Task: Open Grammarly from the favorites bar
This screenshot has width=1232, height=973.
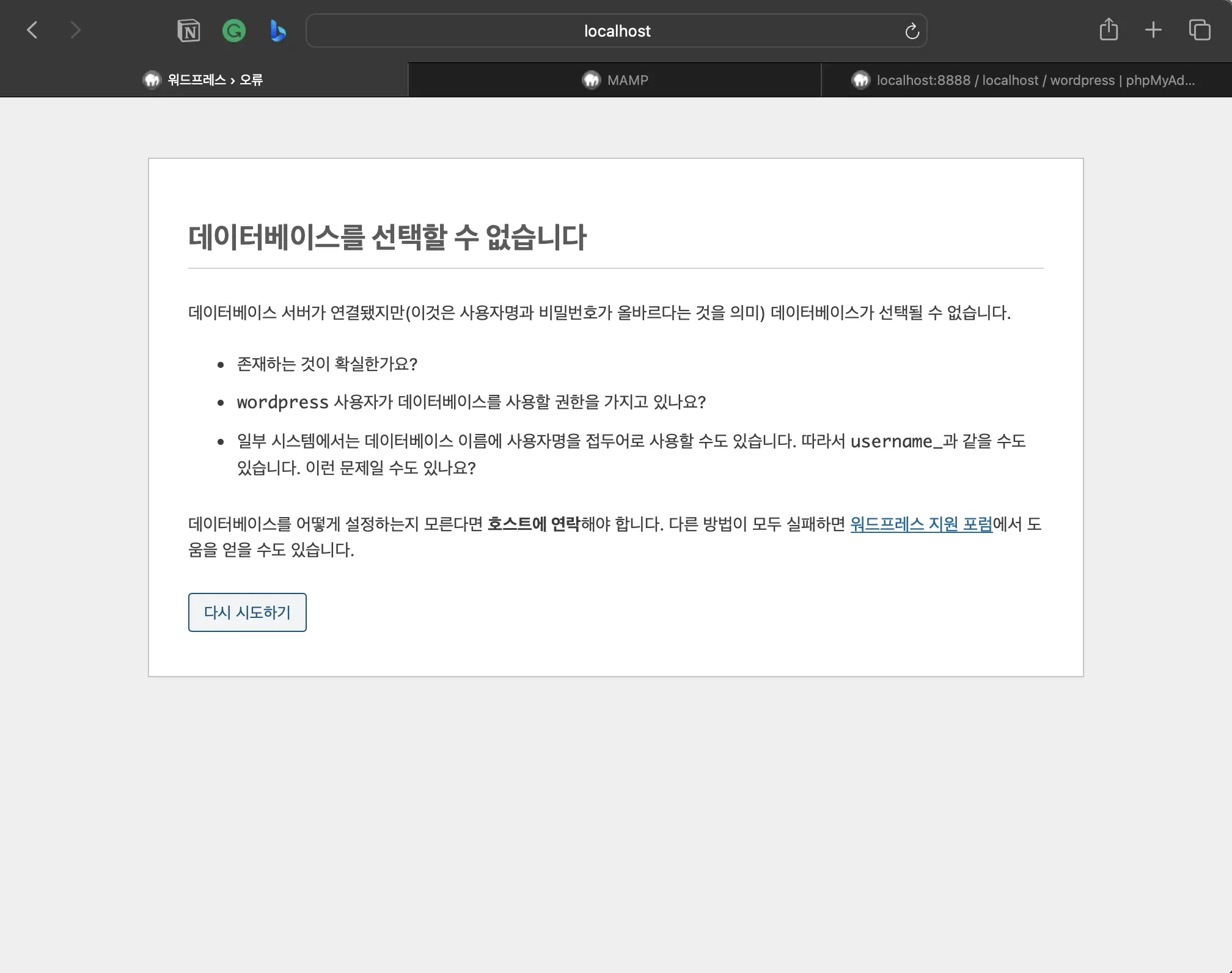Action: click(x=234, y=30)
